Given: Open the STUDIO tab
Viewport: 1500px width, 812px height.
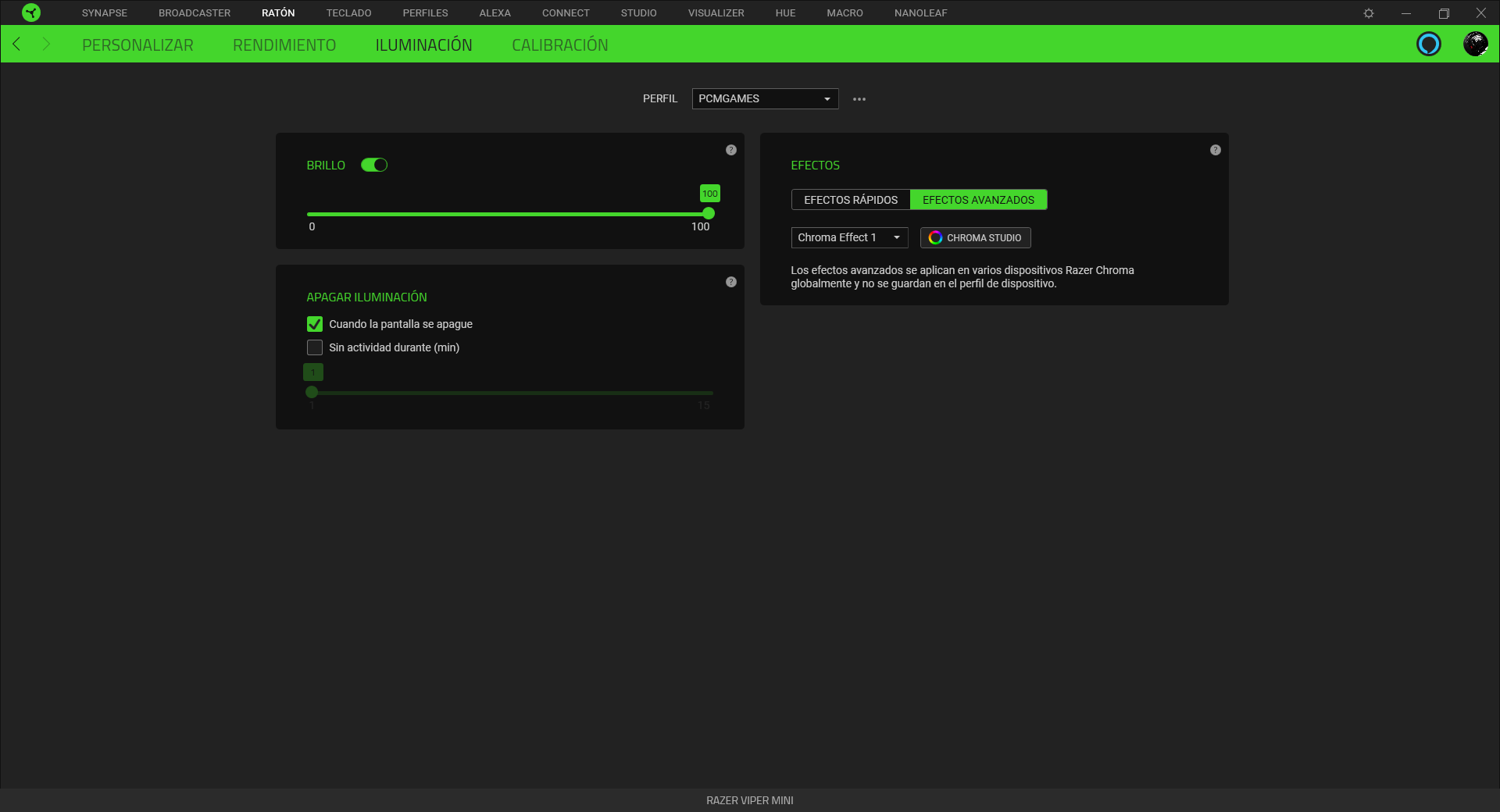Looking at the screenshot, I should [x=638, y=13].
